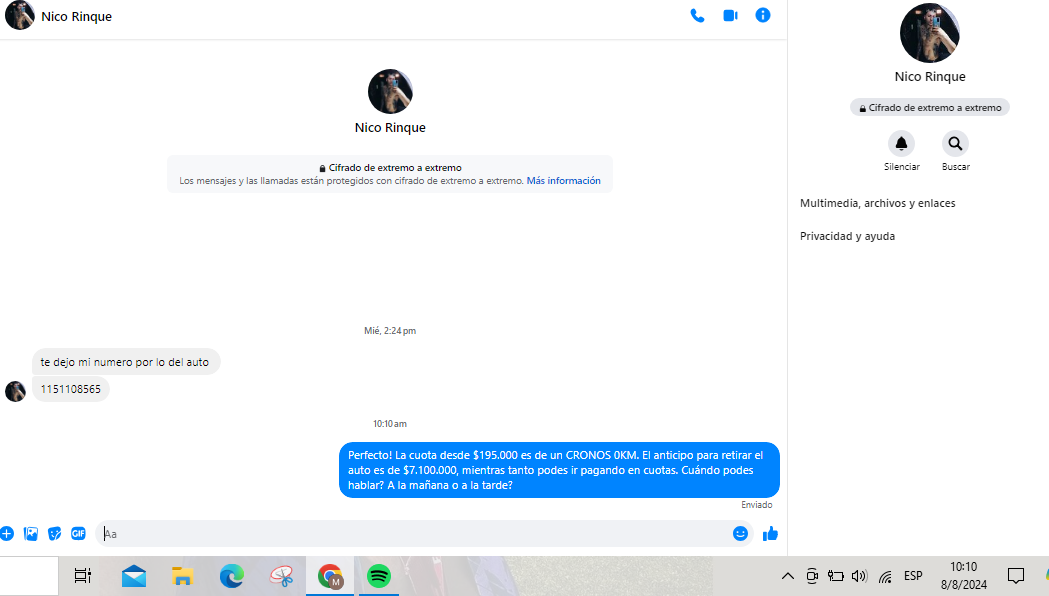Start a voice call with Nico Rinque
1049x596 pixels.
tap(697, 16)
